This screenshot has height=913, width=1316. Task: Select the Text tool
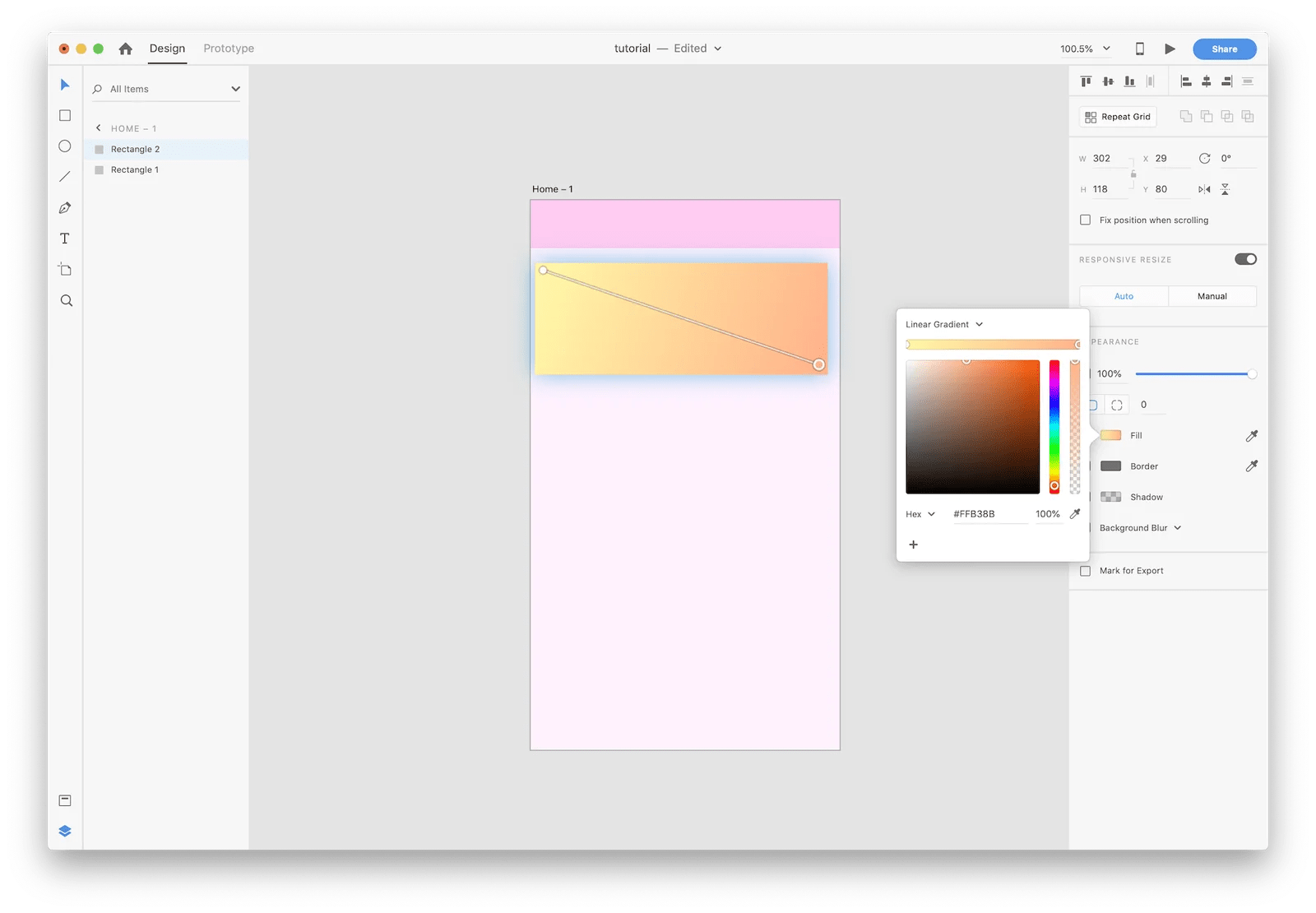coord(65,239)
